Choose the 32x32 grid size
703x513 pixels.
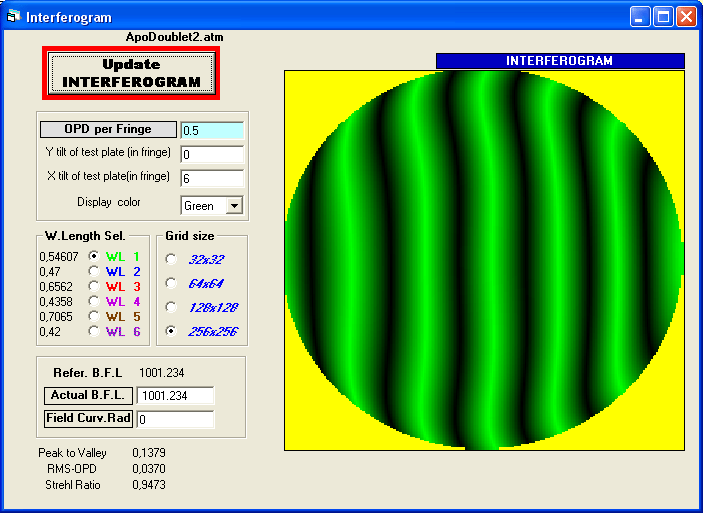pyautogui.click(x=171, y=259)
